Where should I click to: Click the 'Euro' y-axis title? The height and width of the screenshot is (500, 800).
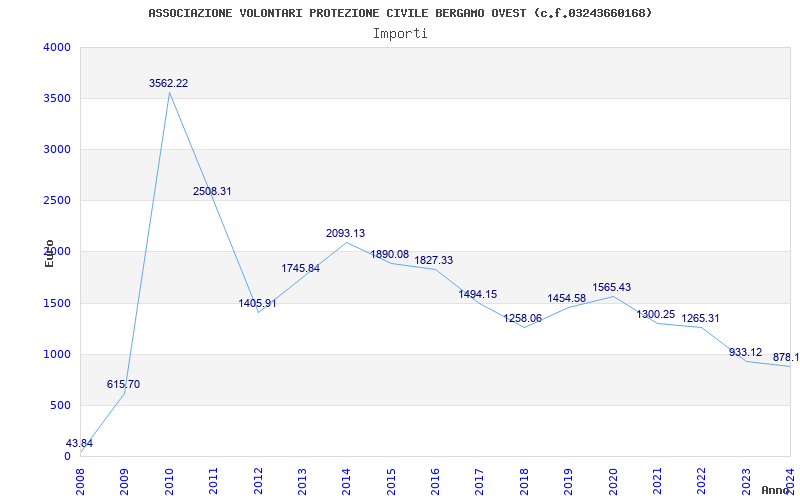49,253
